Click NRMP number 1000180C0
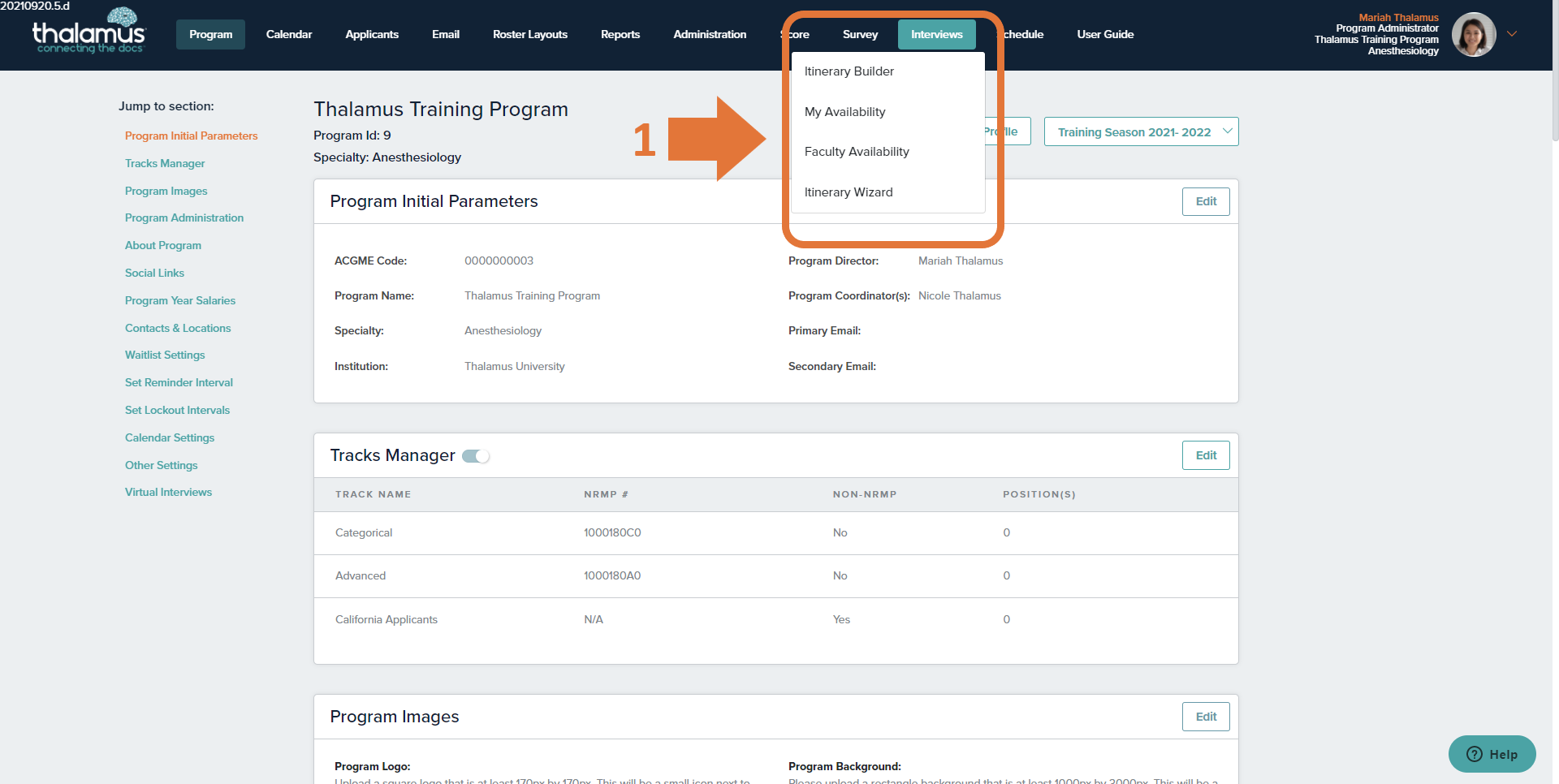This screenshot has height=784, width=1559. click(612, 533)
